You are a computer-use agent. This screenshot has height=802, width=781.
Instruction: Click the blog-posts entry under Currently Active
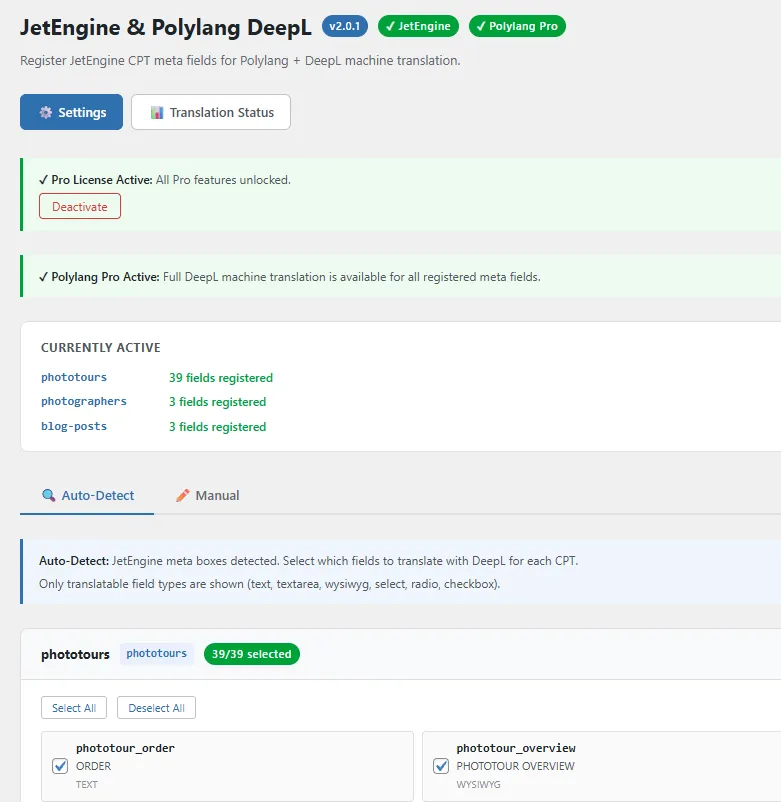(x=74, y=427)
